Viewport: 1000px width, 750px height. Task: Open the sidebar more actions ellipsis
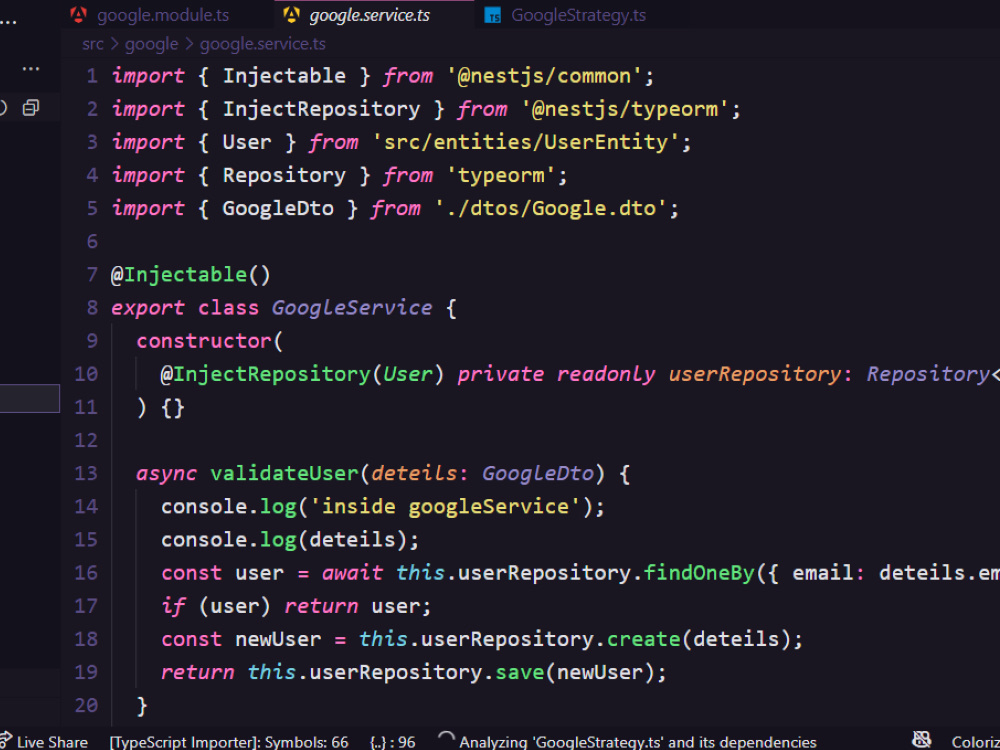point(31,69)
